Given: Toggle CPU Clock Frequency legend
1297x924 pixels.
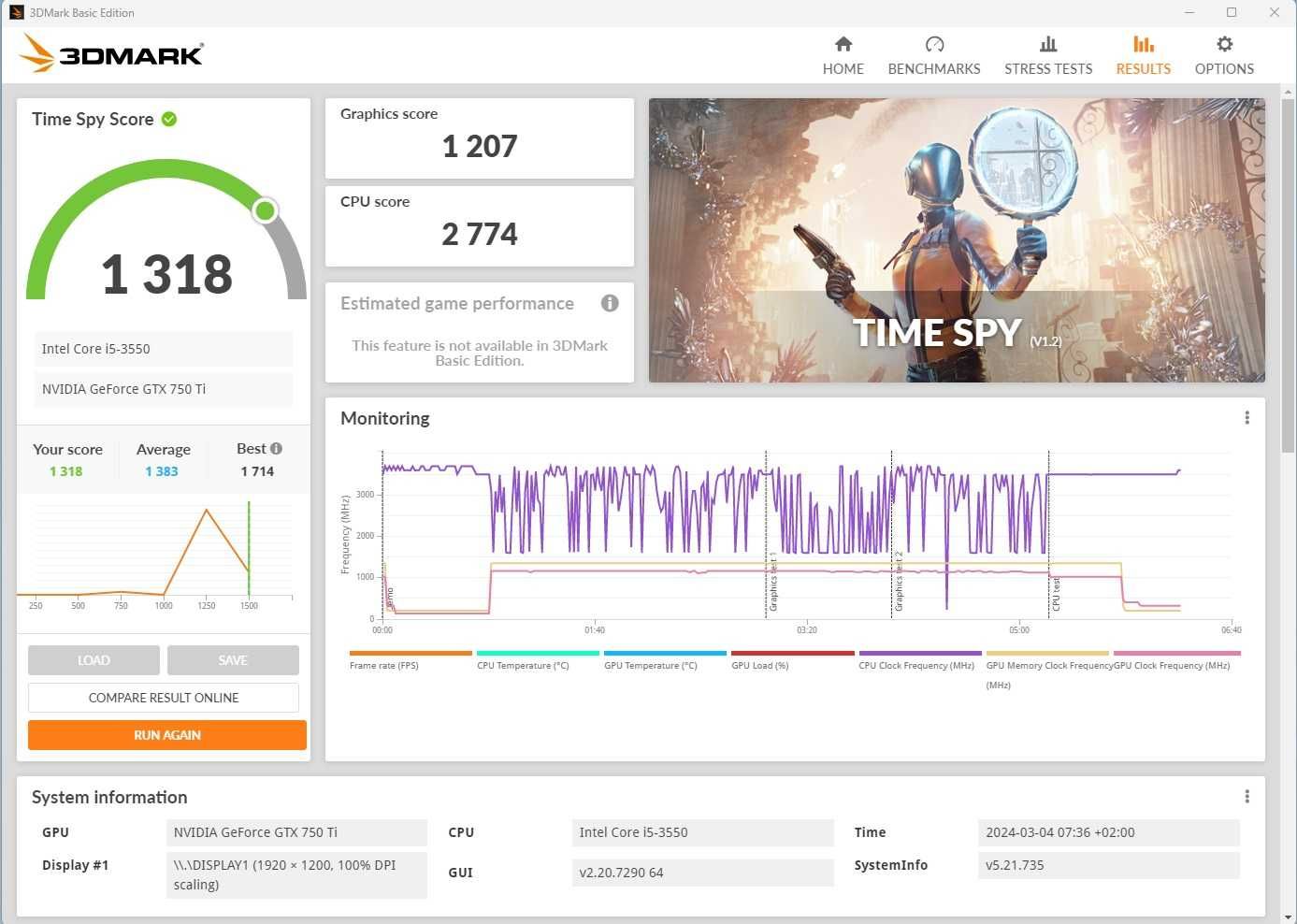Looking at the screenshot, I should pyautogui.click(x=919, y=660).
